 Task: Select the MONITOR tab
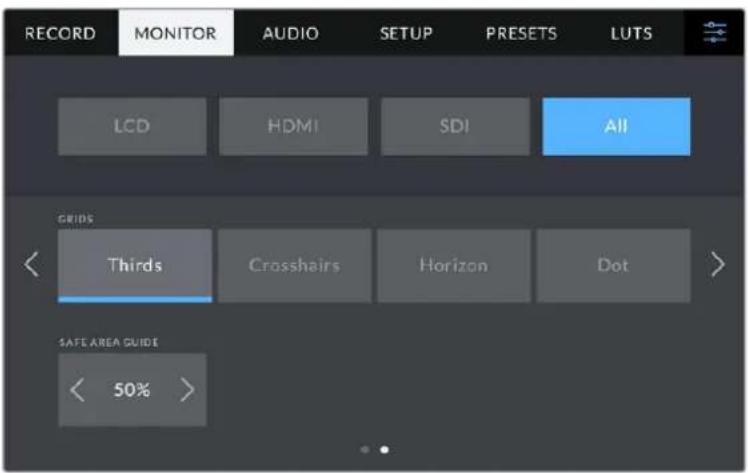(x=176, y=33)
